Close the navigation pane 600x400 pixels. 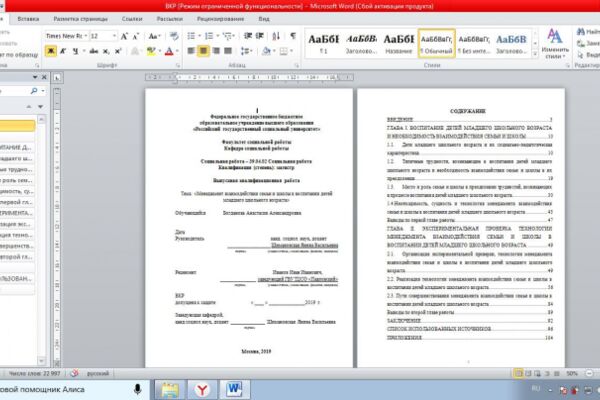pos(44,77)
